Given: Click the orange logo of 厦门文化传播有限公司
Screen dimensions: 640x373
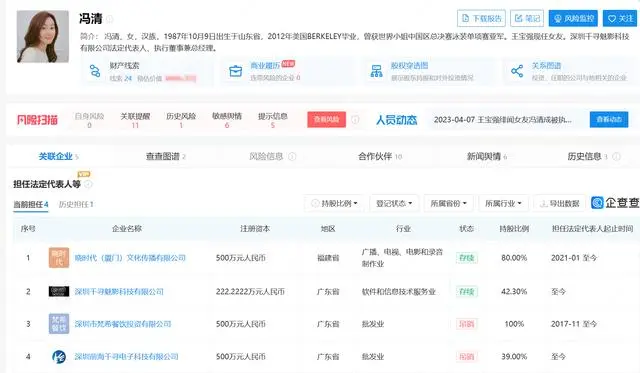Looking at the screenshot, I should (x=59, y=258).
